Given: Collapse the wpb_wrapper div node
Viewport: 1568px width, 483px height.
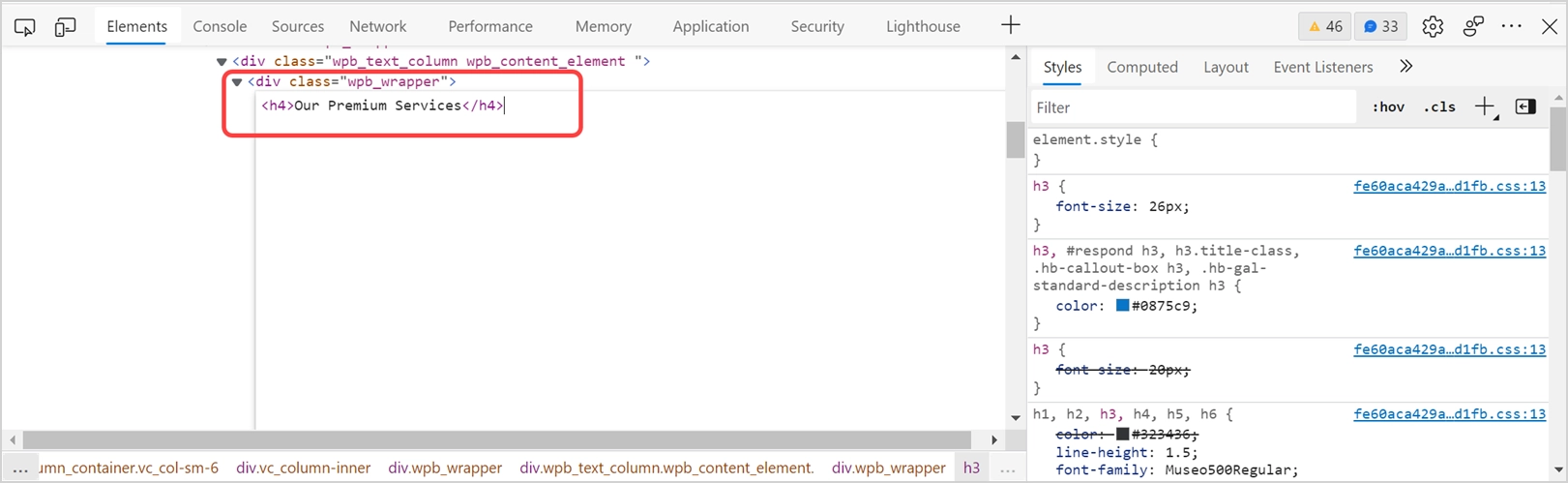Looking at the screenshot, I should click(237, 82).
